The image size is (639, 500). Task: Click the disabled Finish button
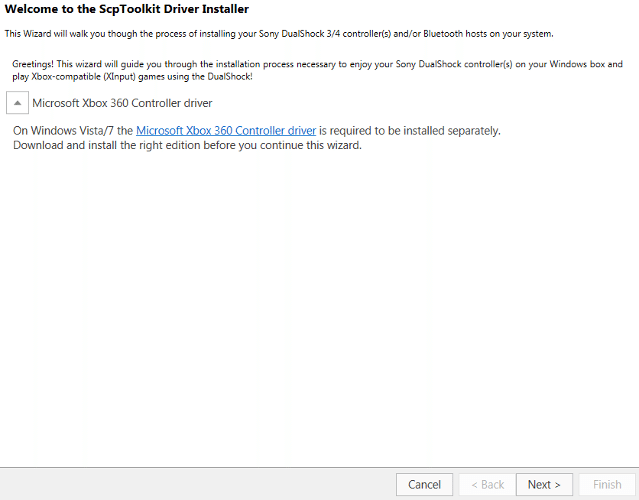(x=607, y=485)
